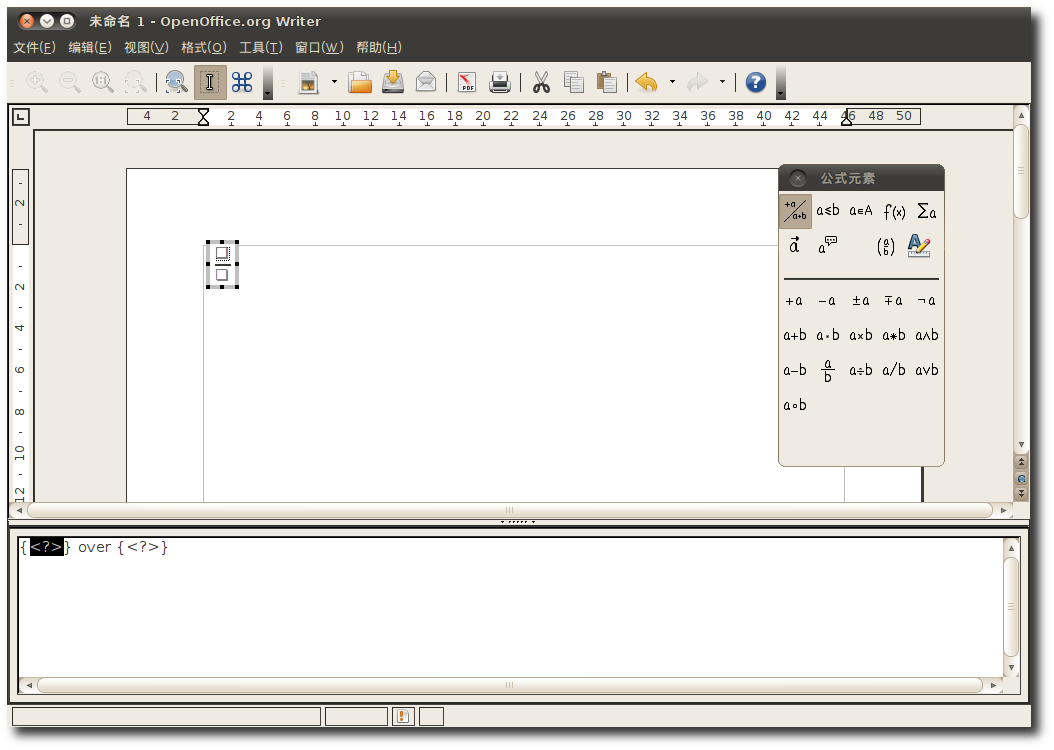
Task: Select the Others category with speech bubble
Action: tap(827, 245)
